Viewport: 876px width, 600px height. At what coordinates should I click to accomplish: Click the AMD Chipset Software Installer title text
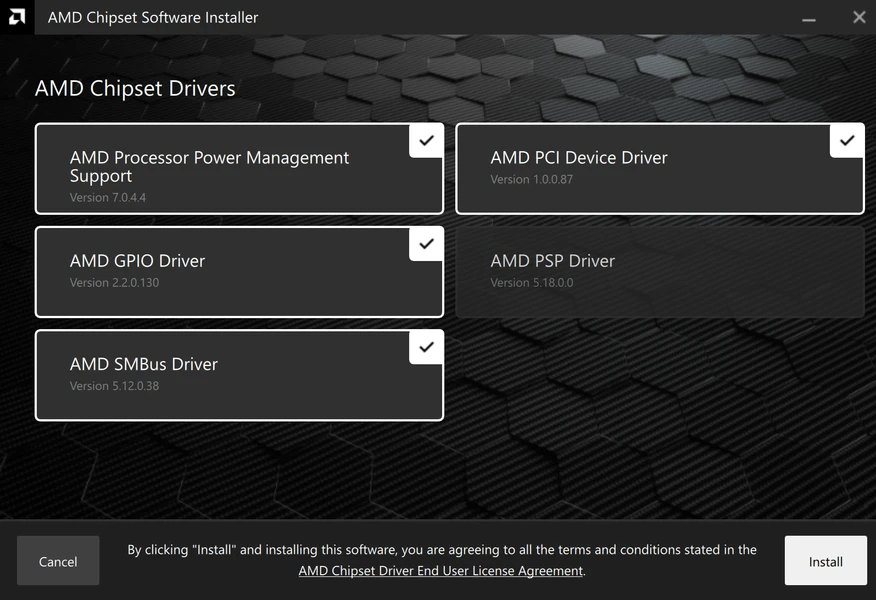point(151,17)
